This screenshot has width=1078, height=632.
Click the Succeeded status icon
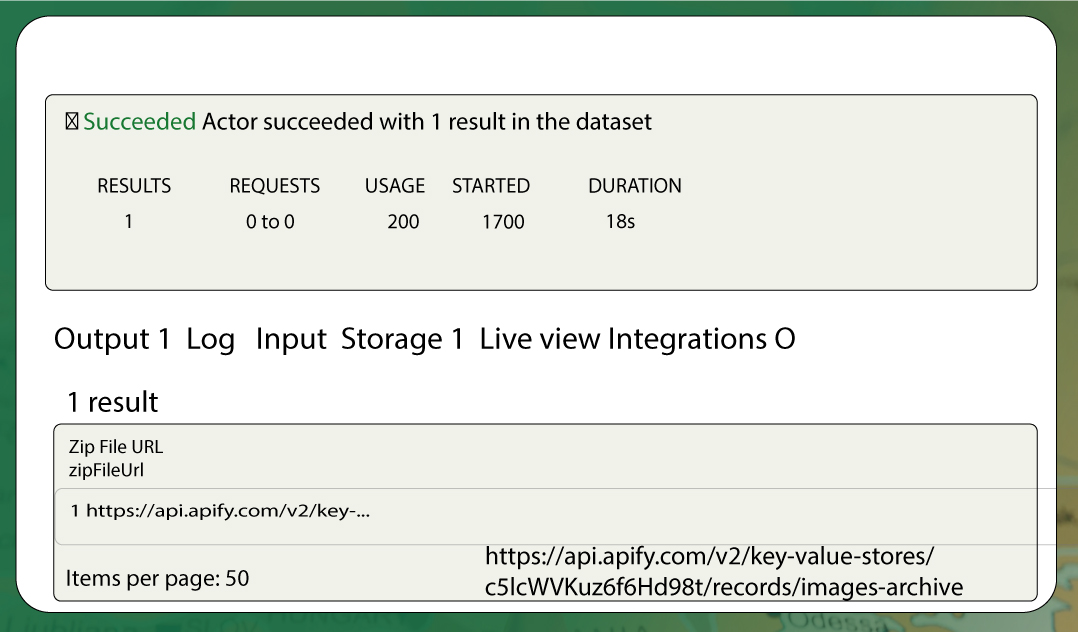coord(72,122)
